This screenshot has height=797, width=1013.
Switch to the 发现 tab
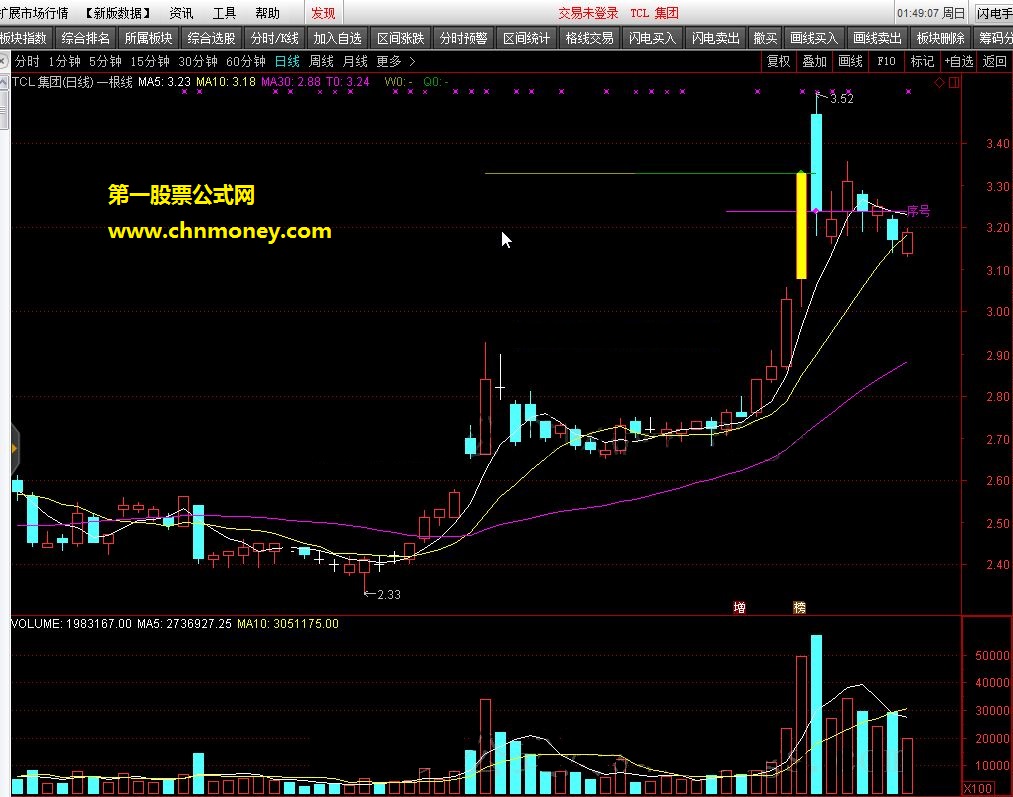pos(323,13)
